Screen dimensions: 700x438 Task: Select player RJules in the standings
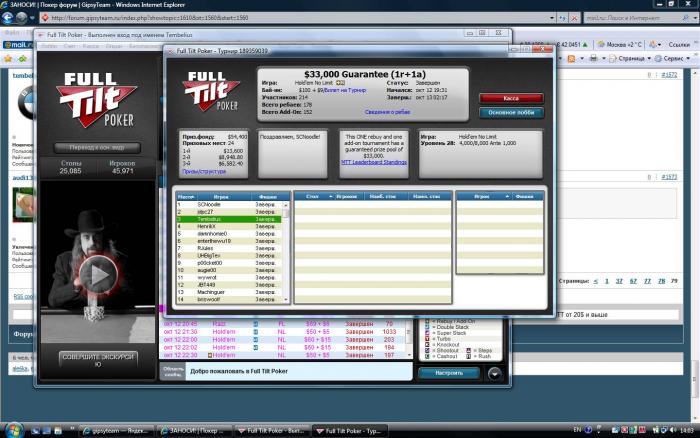tap(229, 248)
